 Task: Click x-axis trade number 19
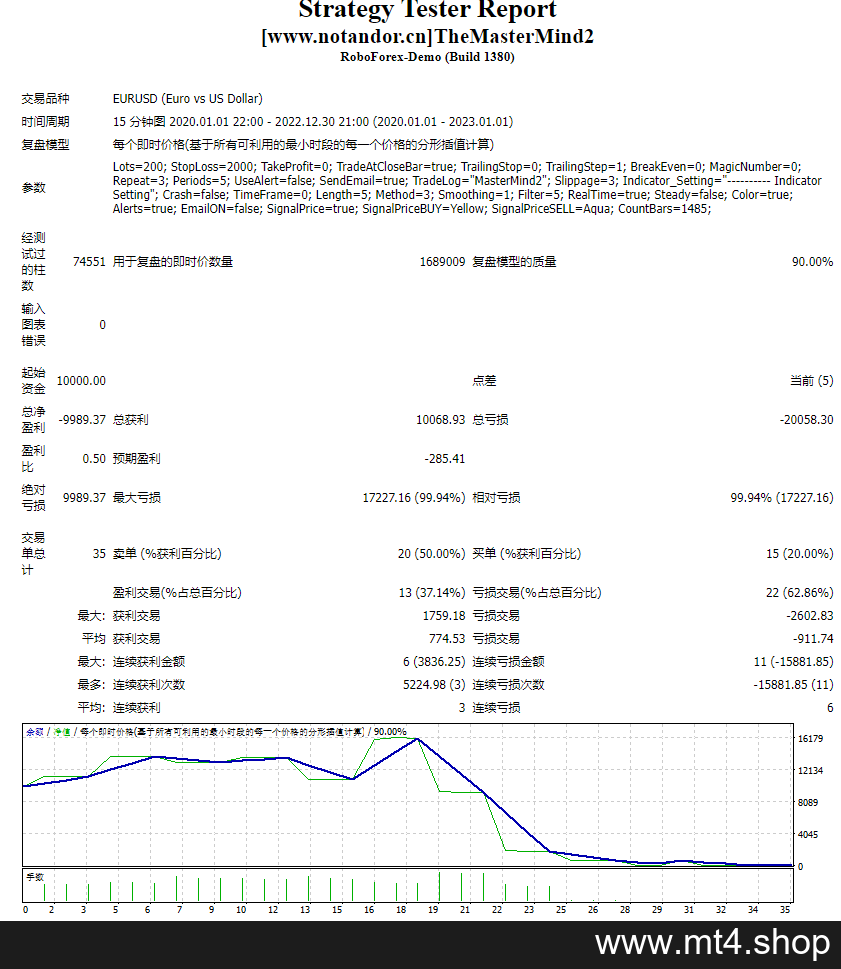(x=433, y=910)
